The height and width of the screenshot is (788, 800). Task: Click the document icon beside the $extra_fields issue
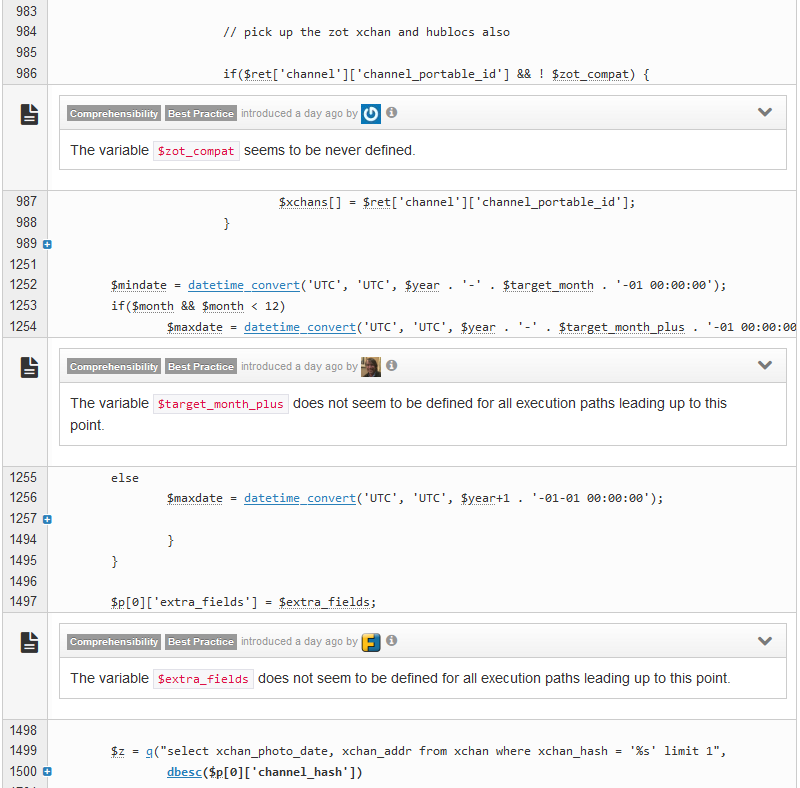[x=30, y=643]
